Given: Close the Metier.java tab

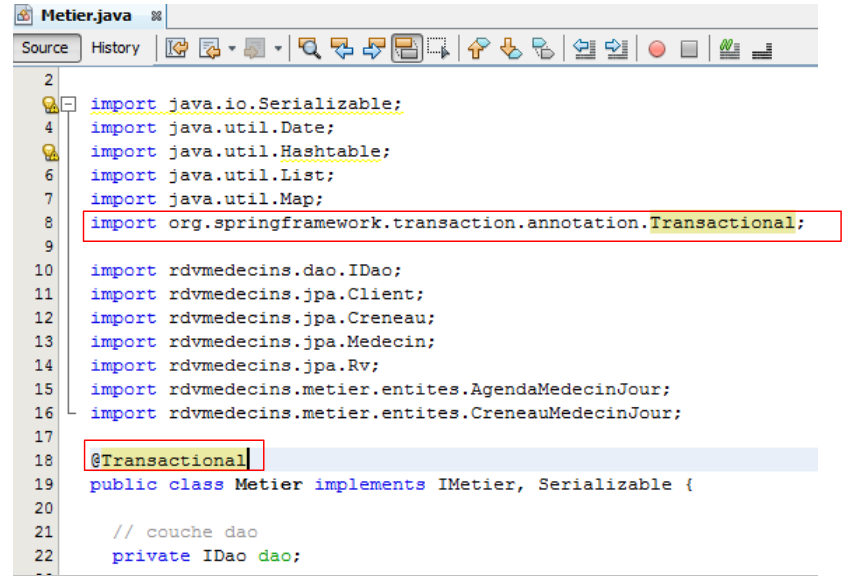Looking at the screenshot, I should pyautogui.click(x=155, y=17).
